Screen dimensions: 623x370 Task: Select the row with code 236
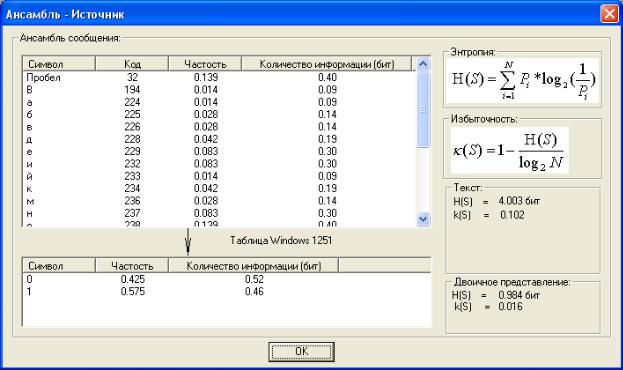click(219, 201)
